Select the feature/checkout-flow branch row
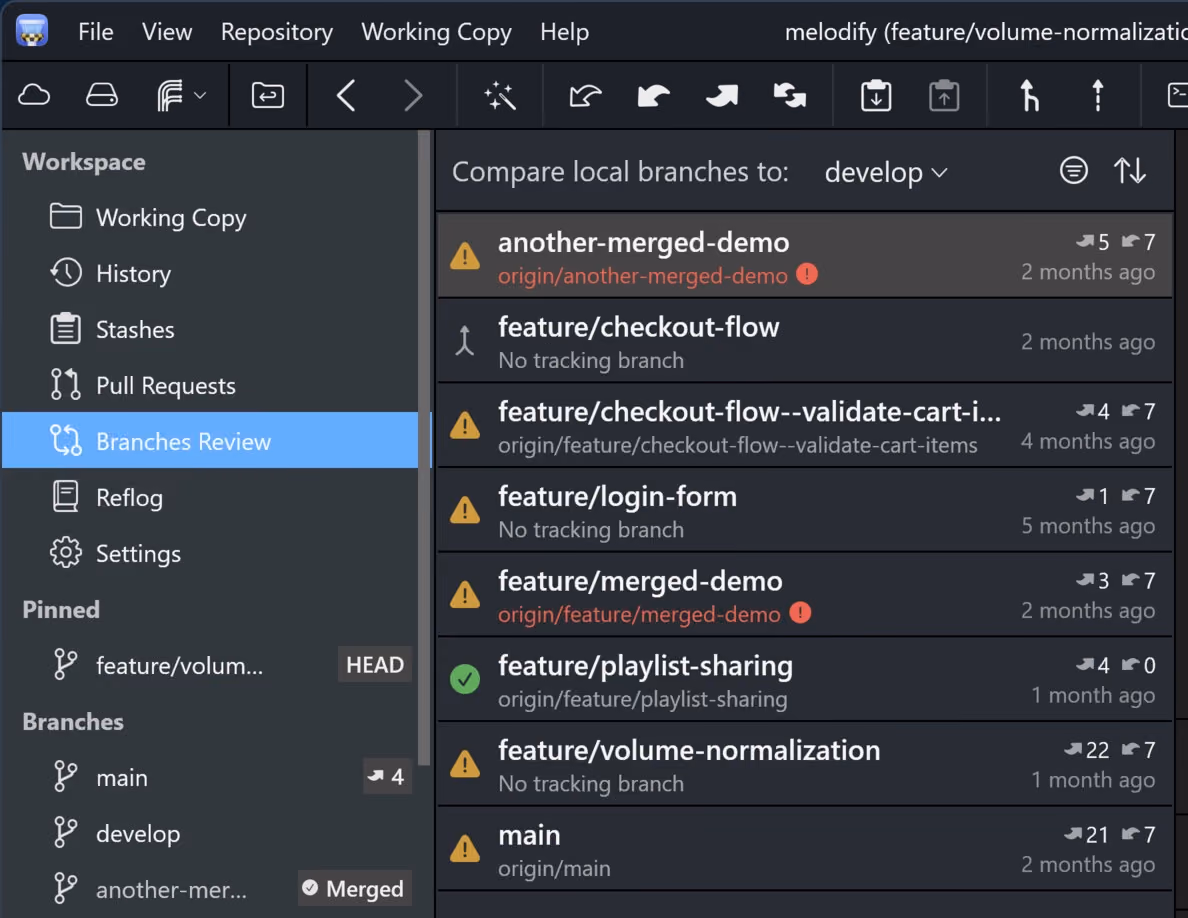The height and width of the screenshot is (918, 1188). pyautogui.click(x=805, y=341)
